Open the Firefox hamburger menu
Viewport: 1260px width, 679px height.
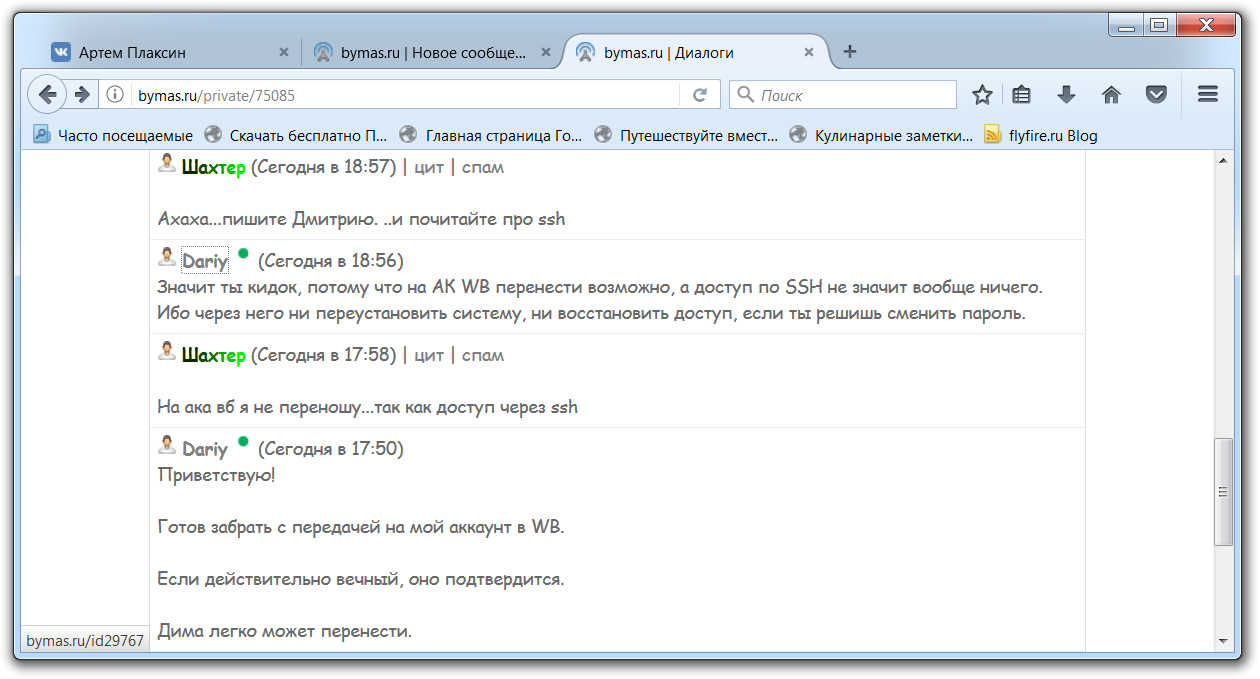(1207, 95)
